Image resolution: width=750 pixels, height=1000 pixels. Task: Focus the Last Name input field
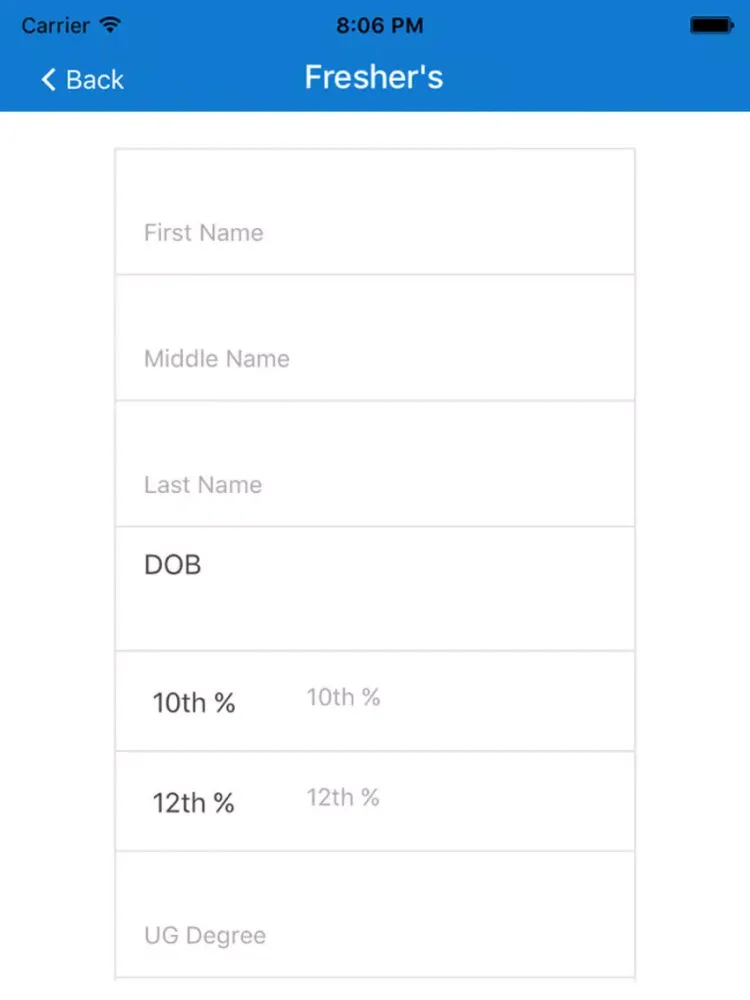pyautogui.click(x=375, y=464)
